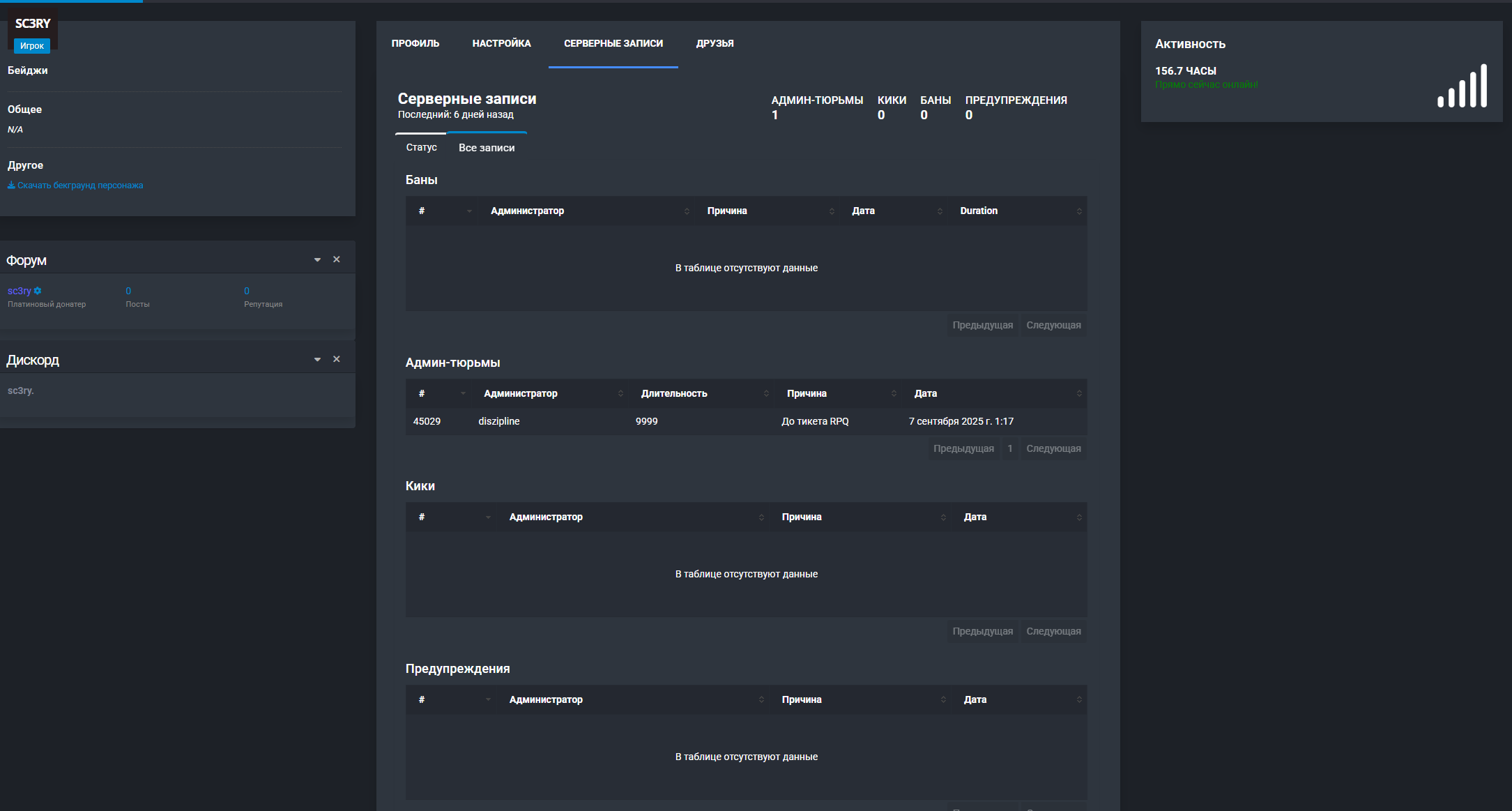
Task: Click the reason До тикета RPQ
Action: pyautogui.click(x=815, y=421)
